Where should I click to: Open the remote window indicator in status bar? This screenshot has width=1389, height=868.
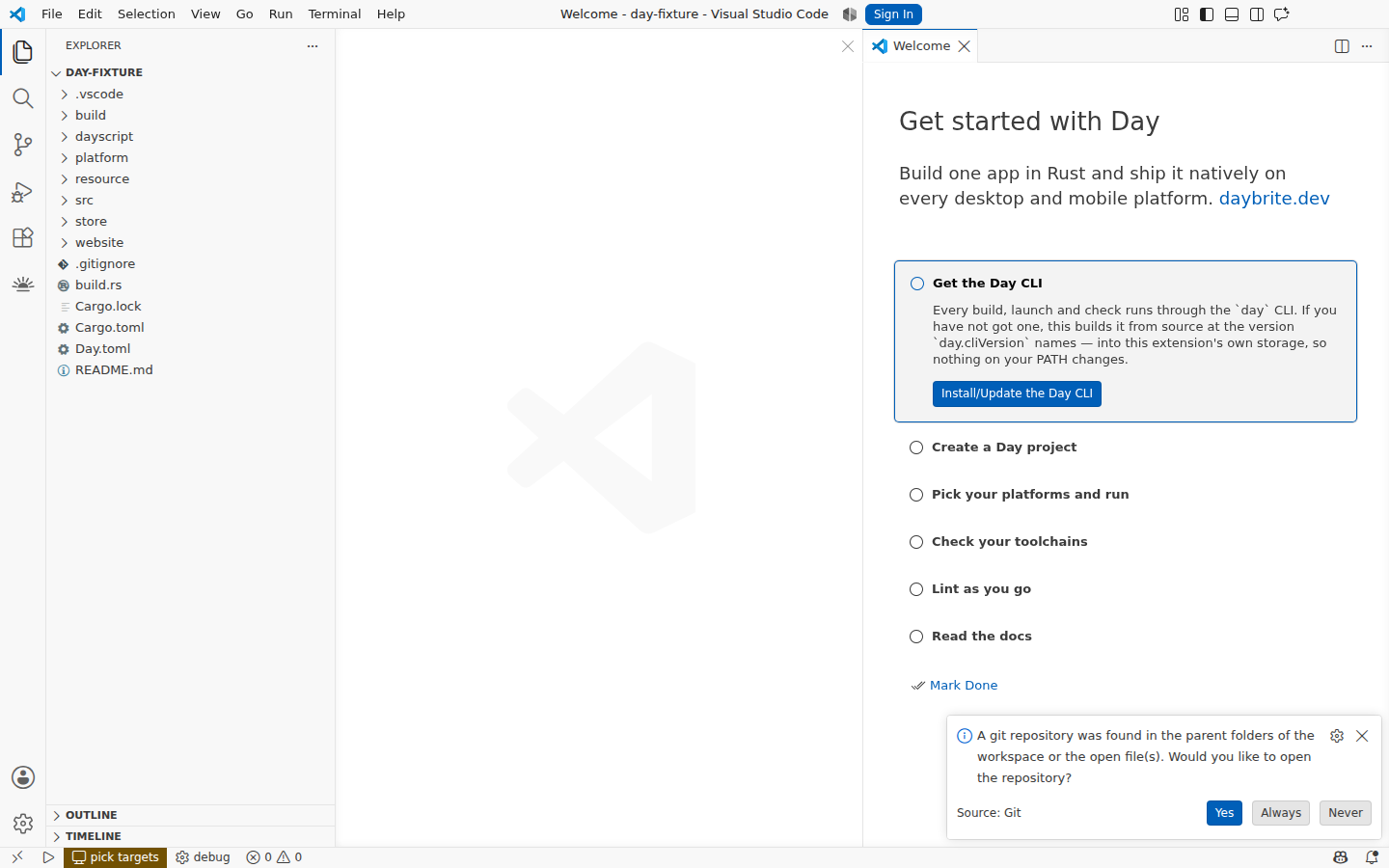pyautogui.click(x=17, y=857)
